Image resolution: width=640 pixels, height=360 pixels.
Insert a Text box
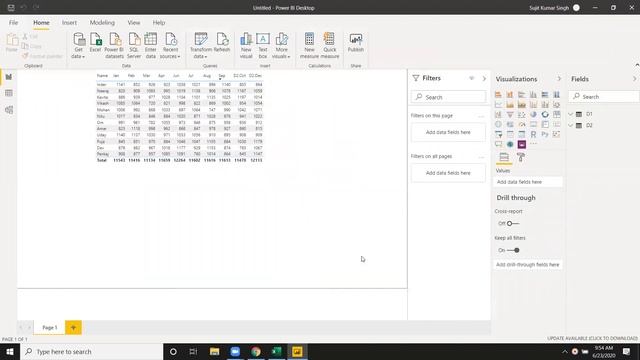point(263,46)
